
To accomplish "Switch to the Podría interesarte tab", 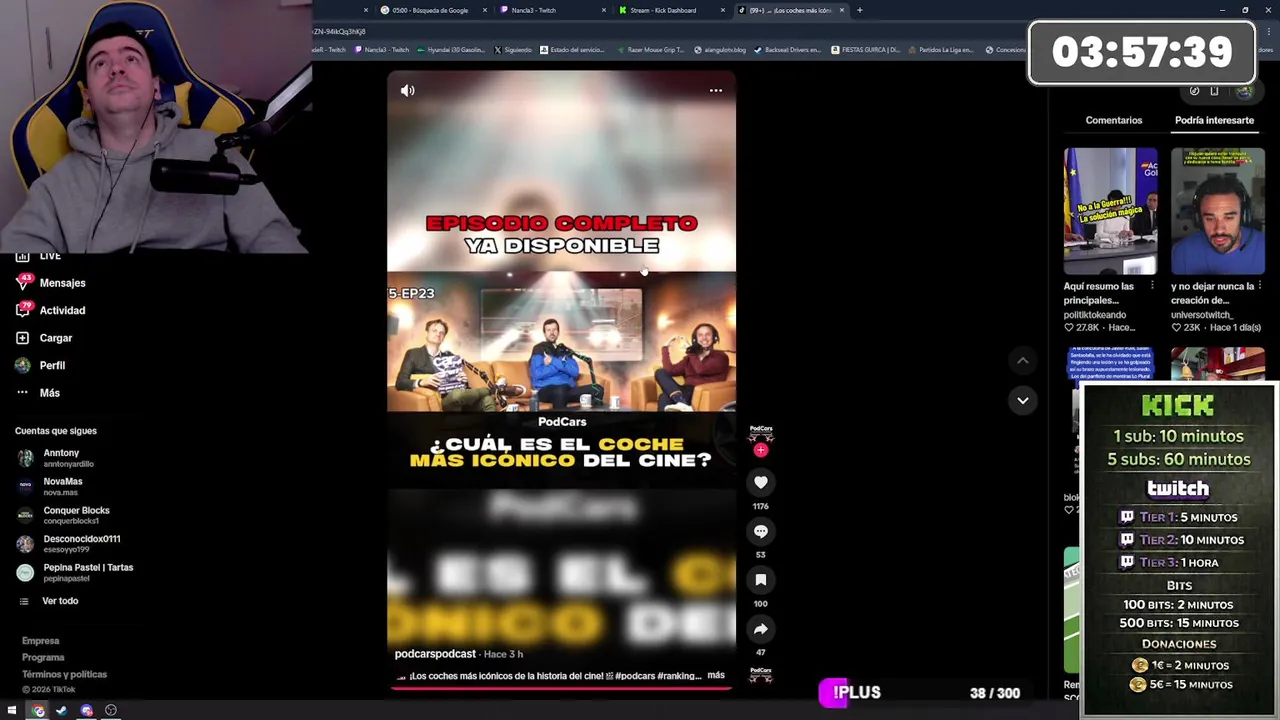I will tap(1214, 120).
